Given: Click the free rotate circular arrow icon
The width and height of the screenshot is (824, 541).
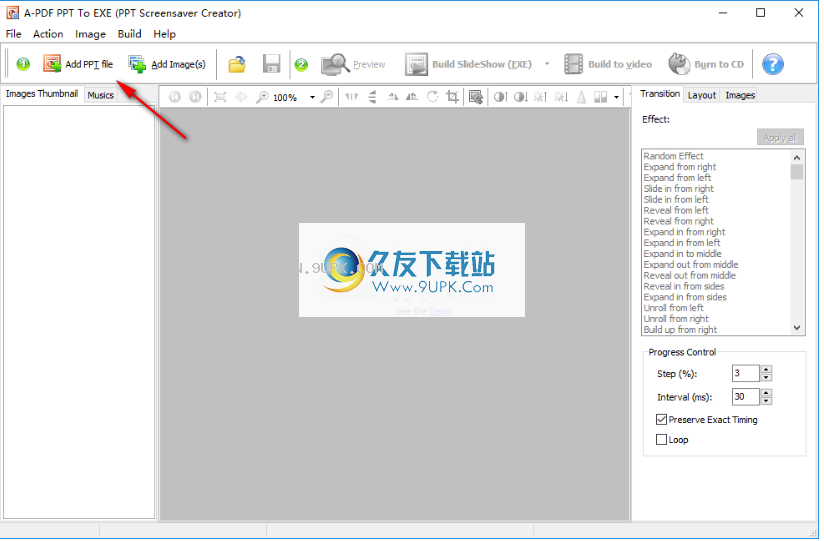Looking at the screenshot, I should click(432, 97).
